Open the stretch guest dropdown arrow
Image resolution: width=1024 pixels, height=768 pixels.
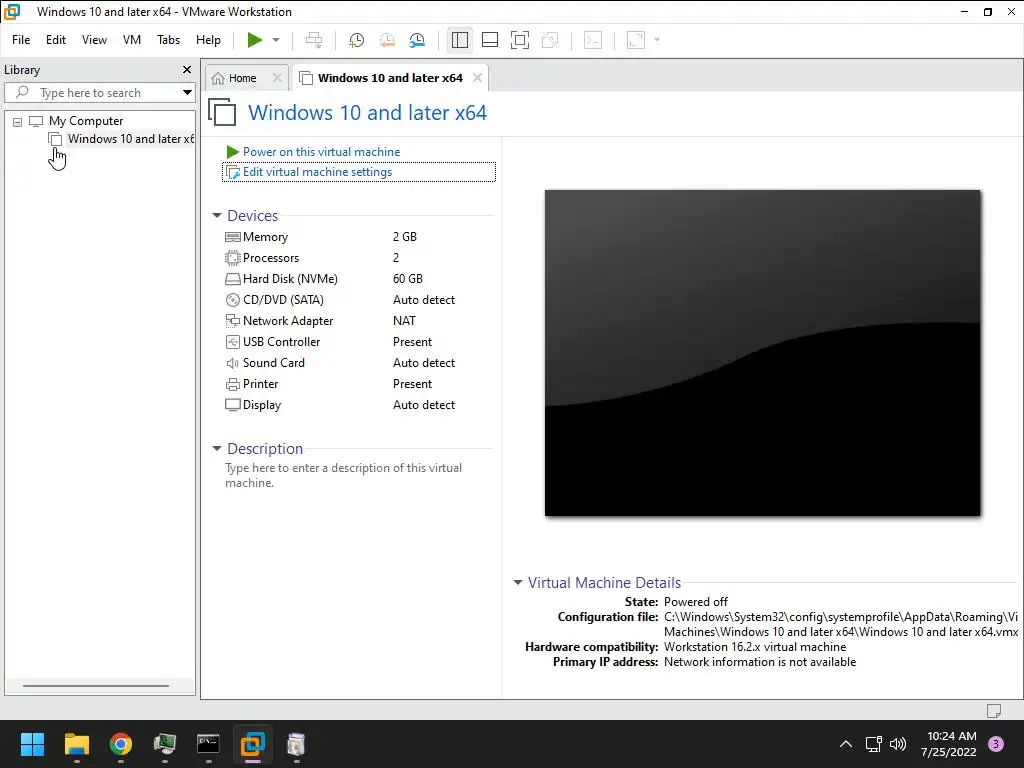pos(657,40)
